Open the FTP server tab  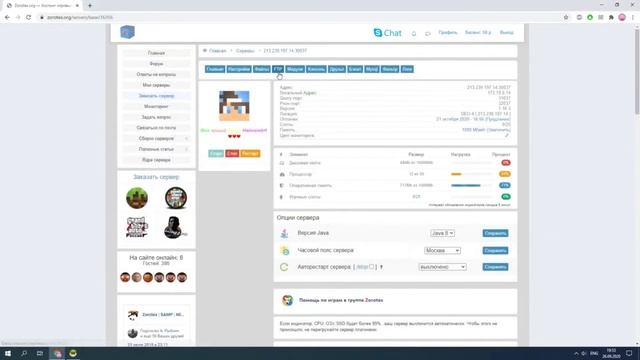pos(278,69)
